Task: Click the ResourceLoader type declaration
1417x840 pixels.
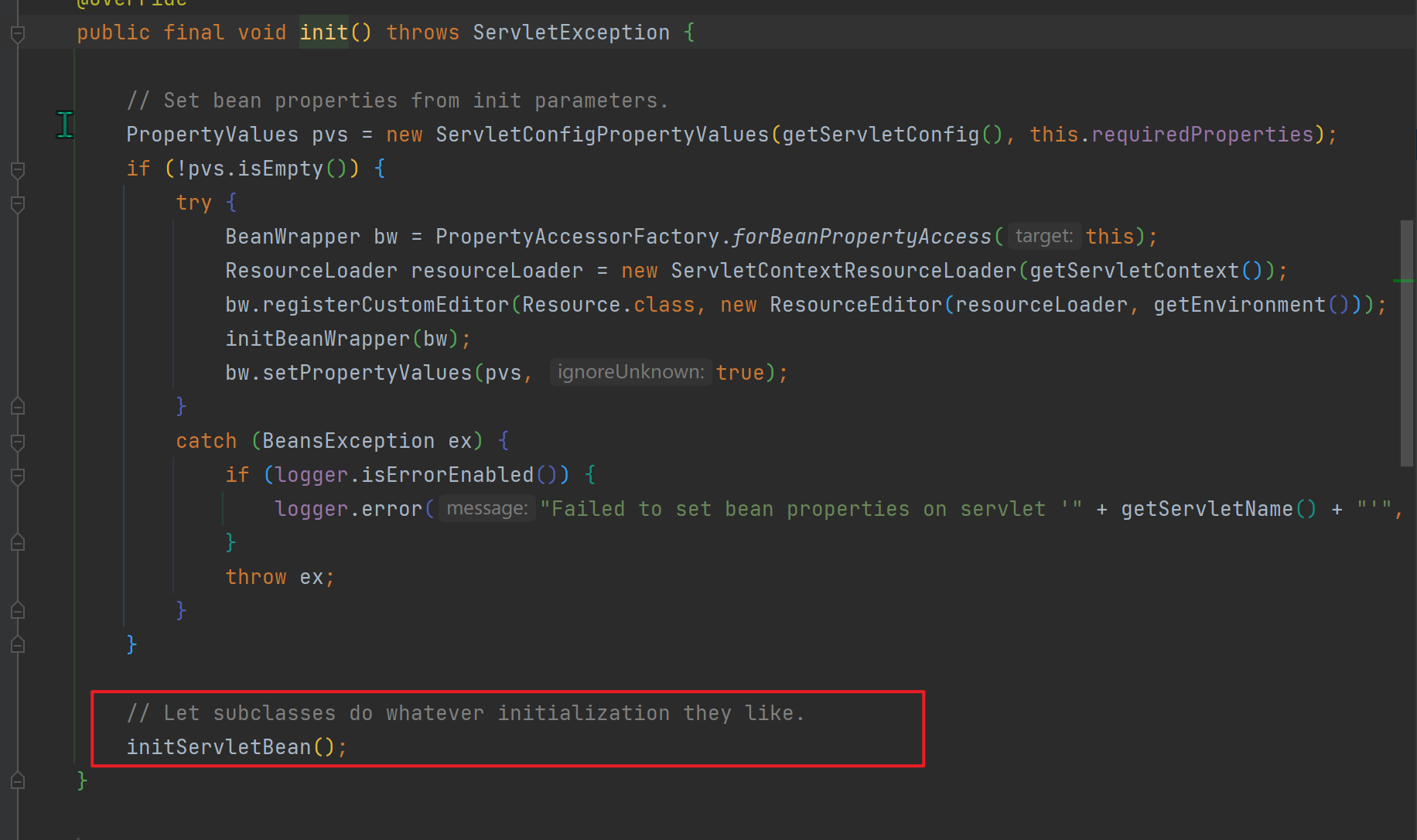Action: point(311,271)
